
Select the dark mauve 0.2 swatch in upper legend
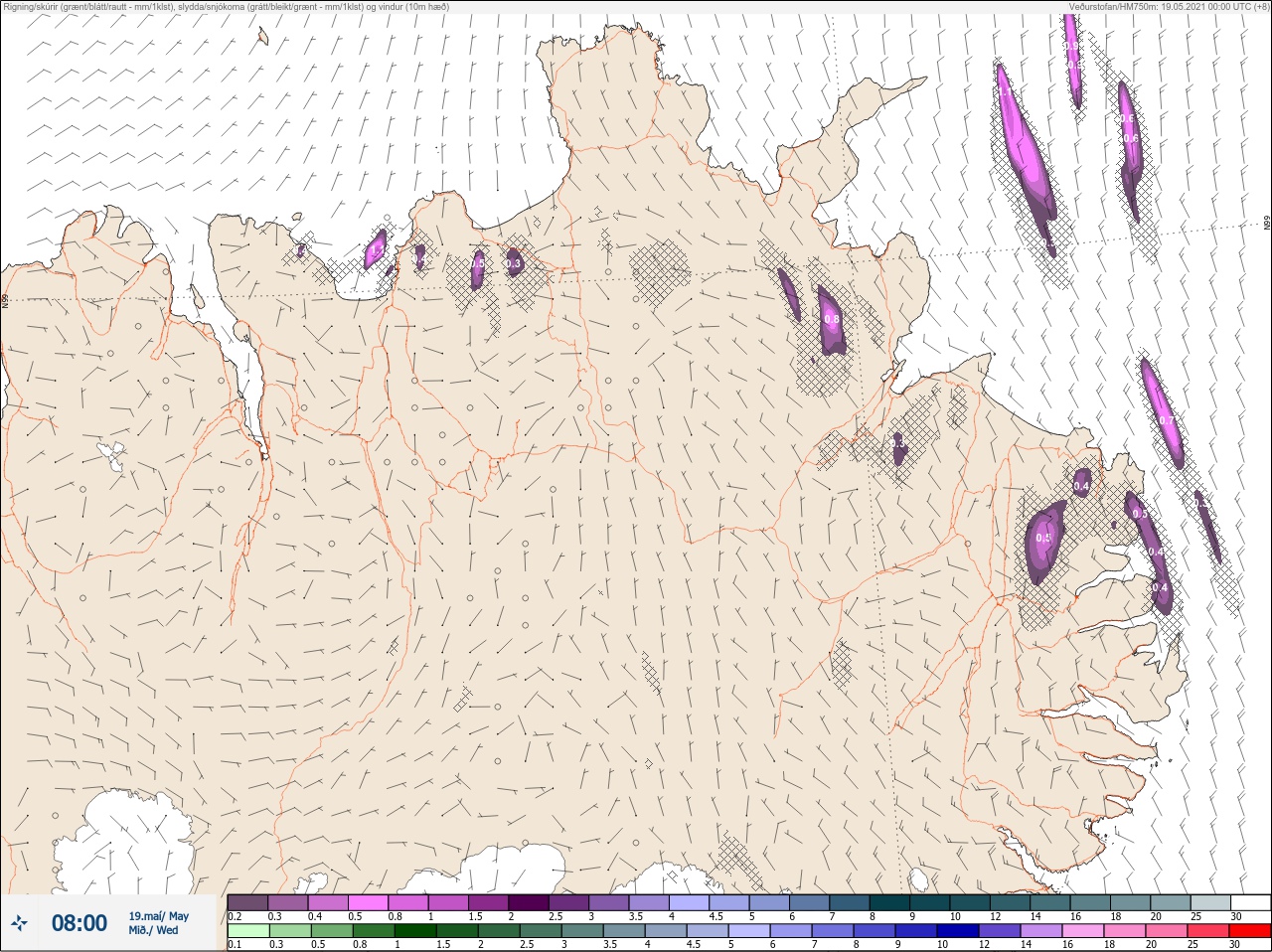[x=247, y=902]
